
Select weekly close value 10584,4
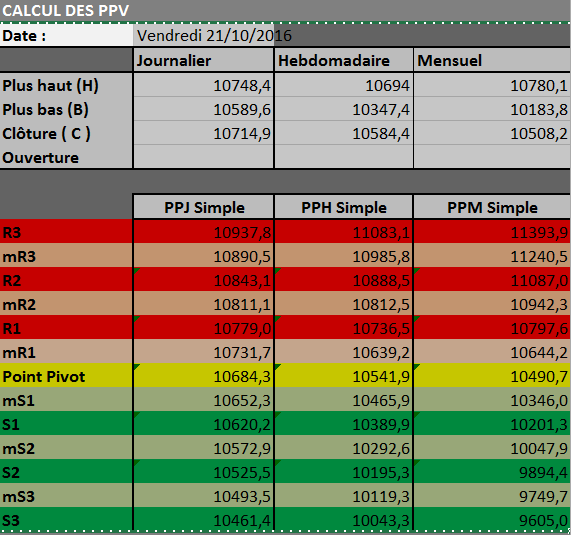(344, 133)
